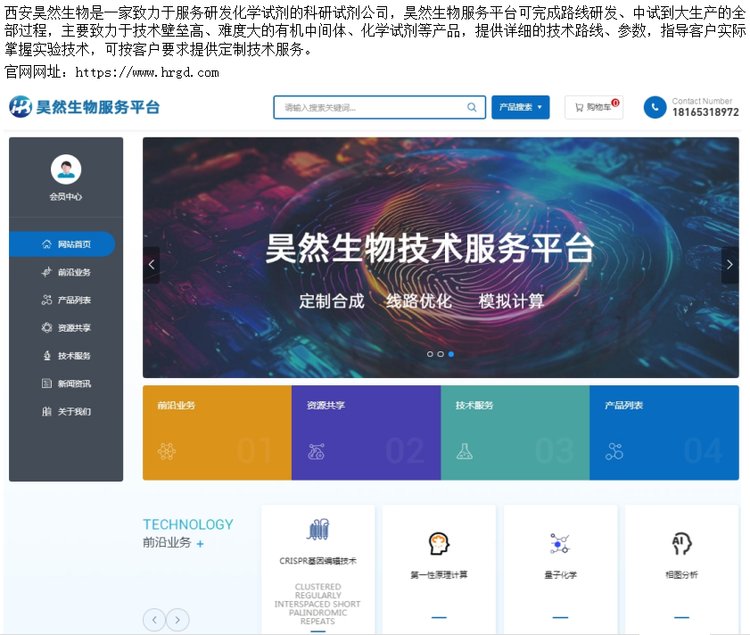Click the search keyword input field
The height and width of the screenshot is (635, 750).
[x=370, y=108]
